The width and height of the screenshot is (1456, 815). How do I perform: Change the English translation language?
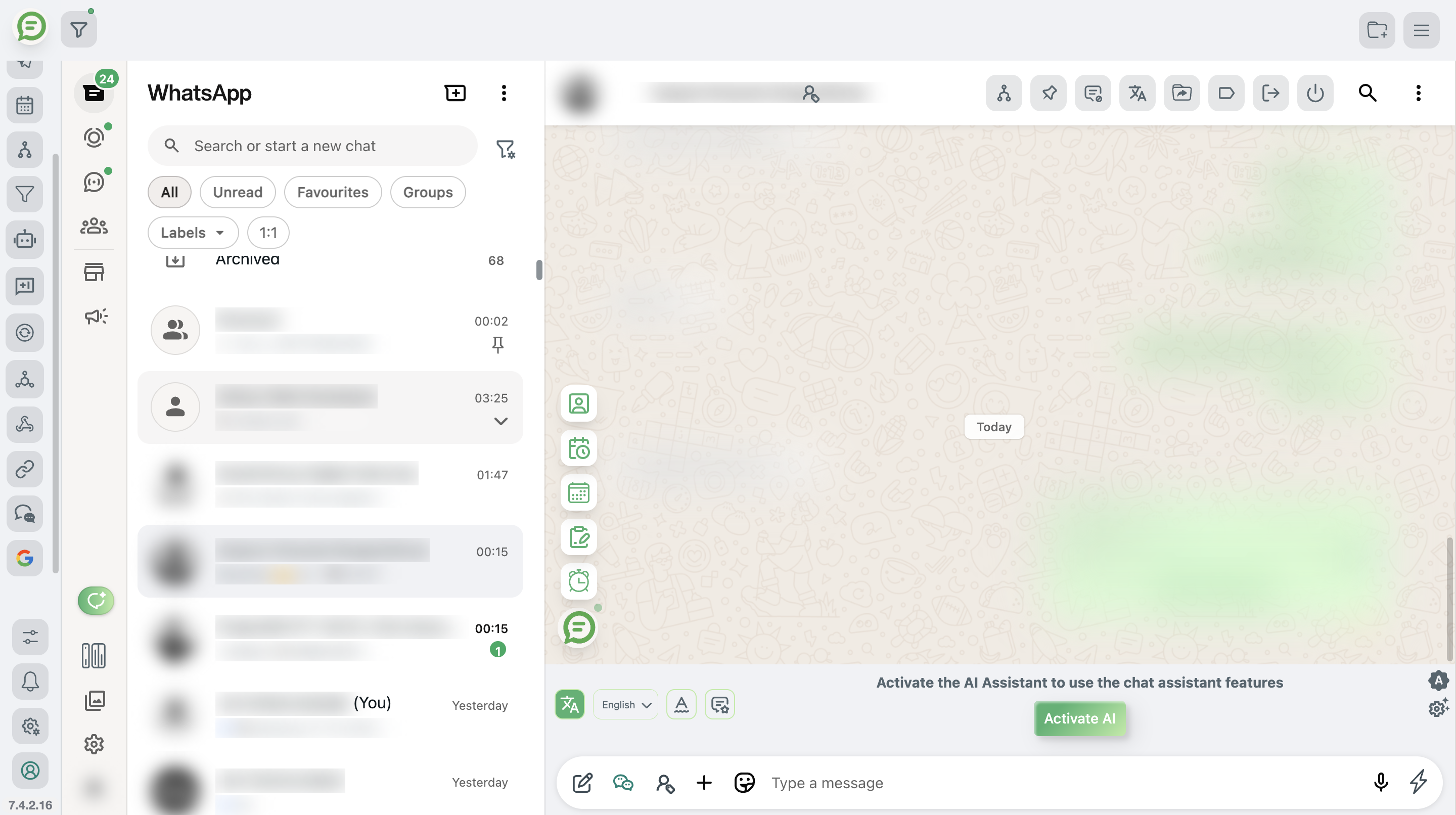click(x=625, y=704)
